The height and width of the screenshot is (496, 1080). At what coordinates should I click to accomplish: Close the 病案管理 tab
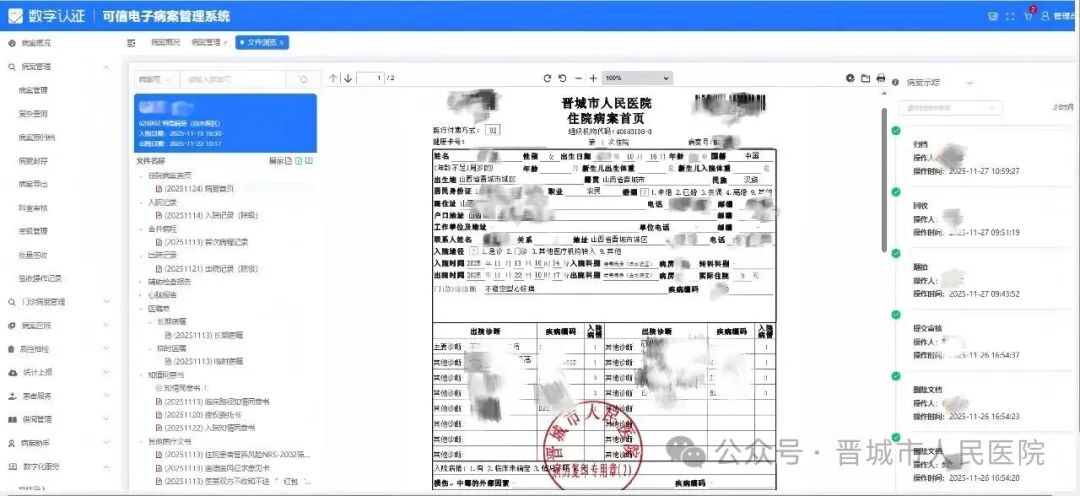tap(225, 43)
